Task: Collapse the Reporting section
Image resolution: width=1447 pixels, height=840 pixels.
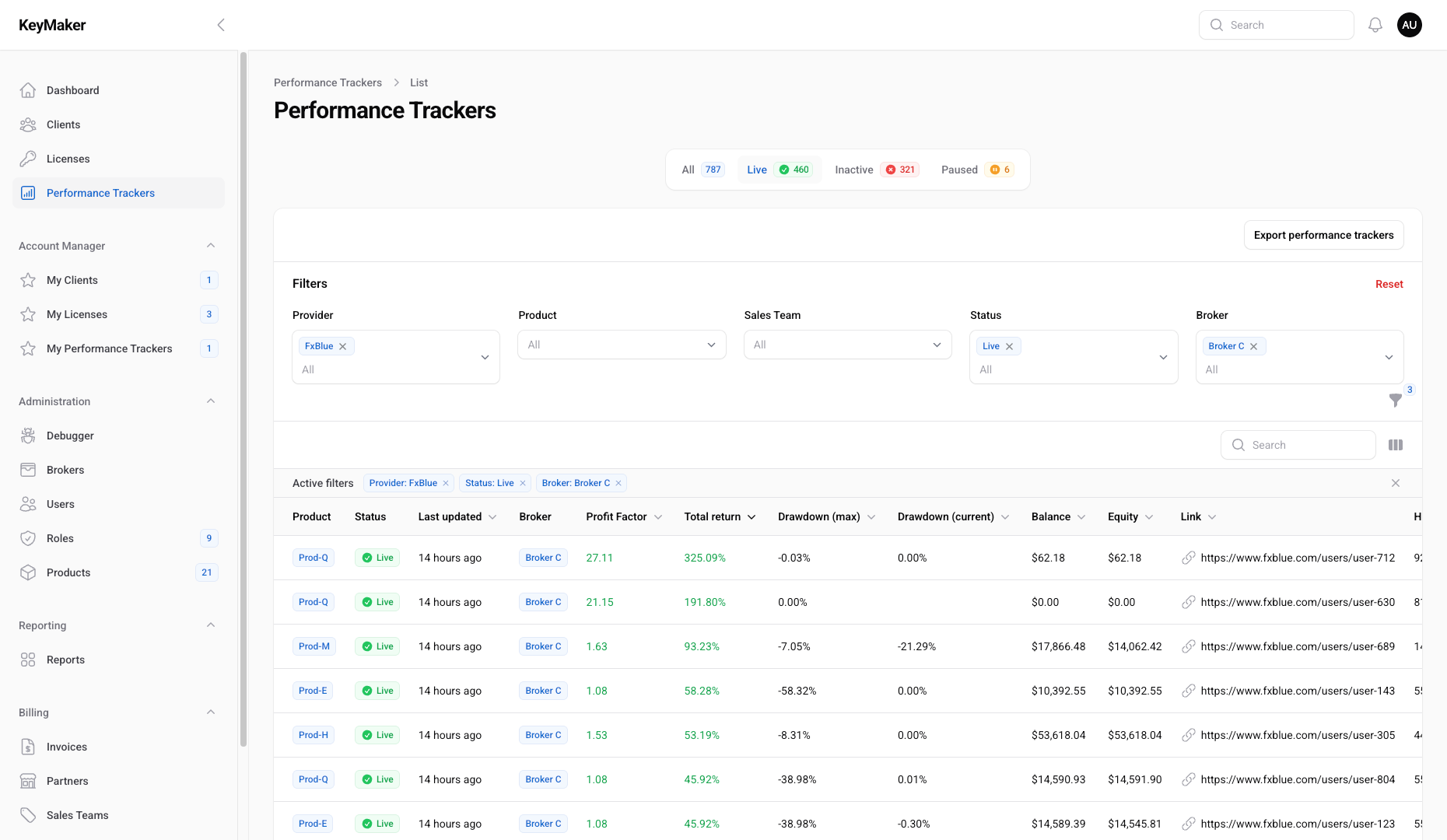Action: (x=211, y=625)
